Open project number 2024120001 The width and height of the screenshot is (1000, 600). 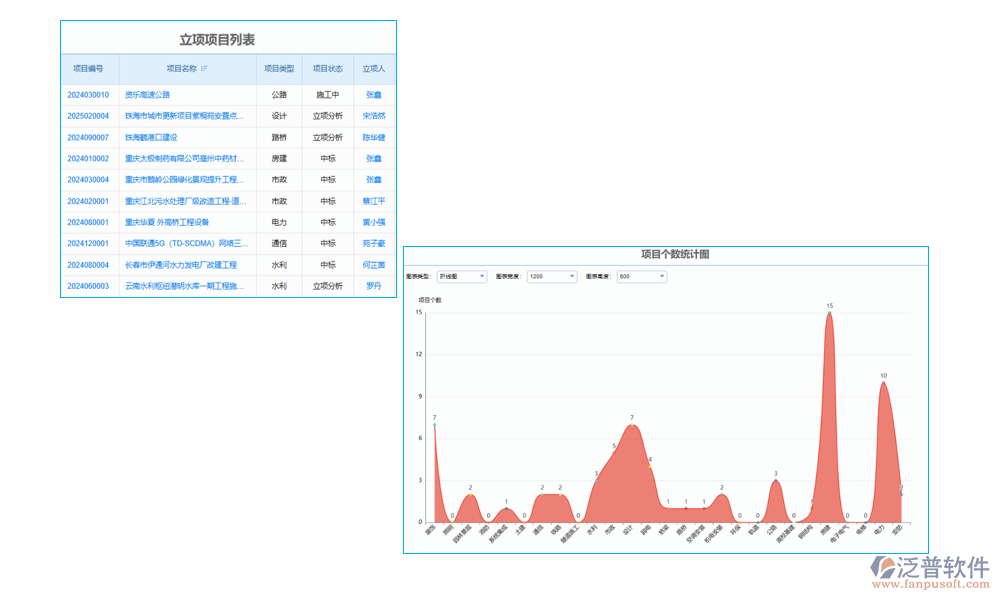tap(88, 244)
